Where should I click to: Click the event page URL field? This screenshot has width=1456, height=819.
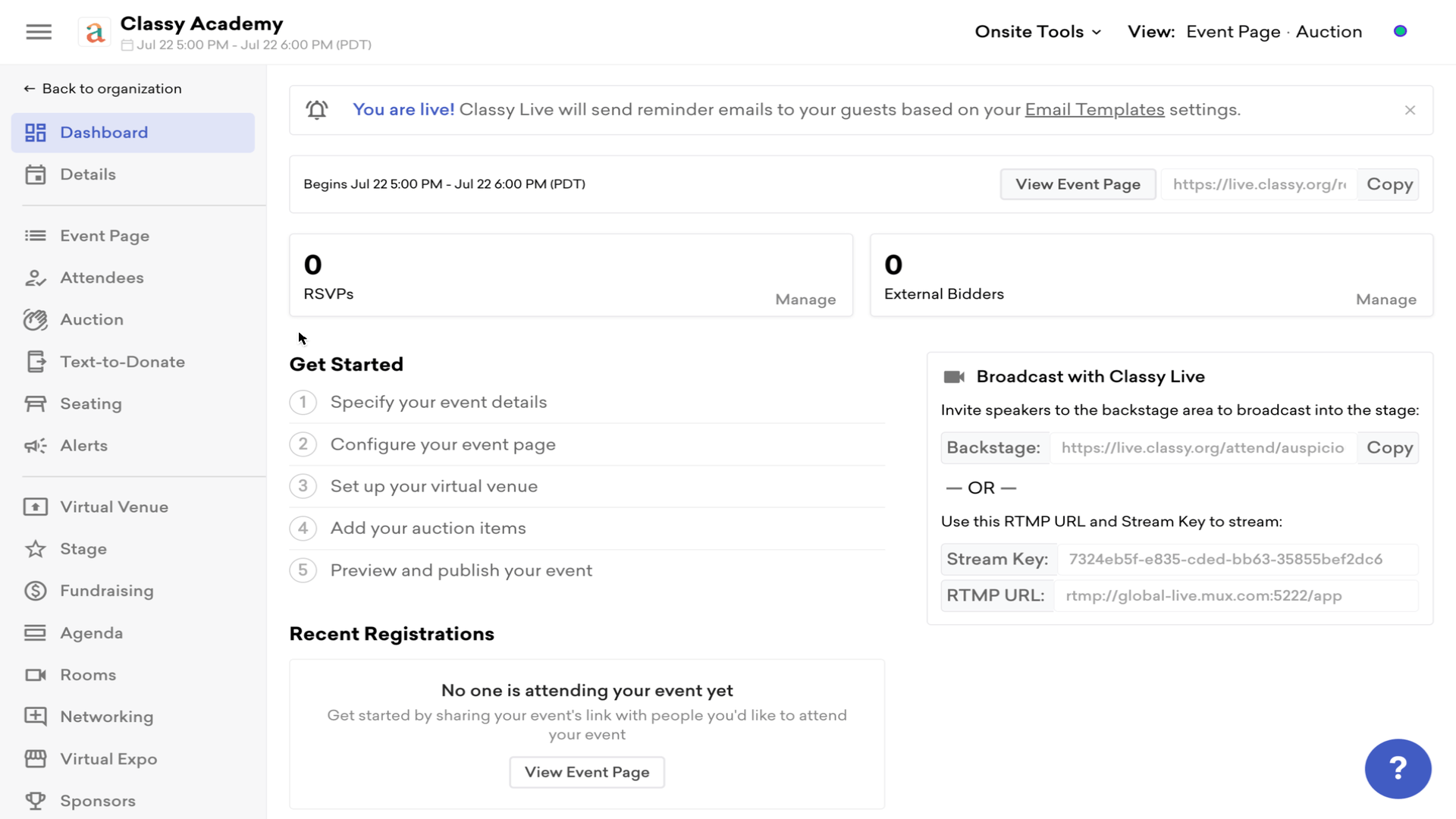[1259, 184]
